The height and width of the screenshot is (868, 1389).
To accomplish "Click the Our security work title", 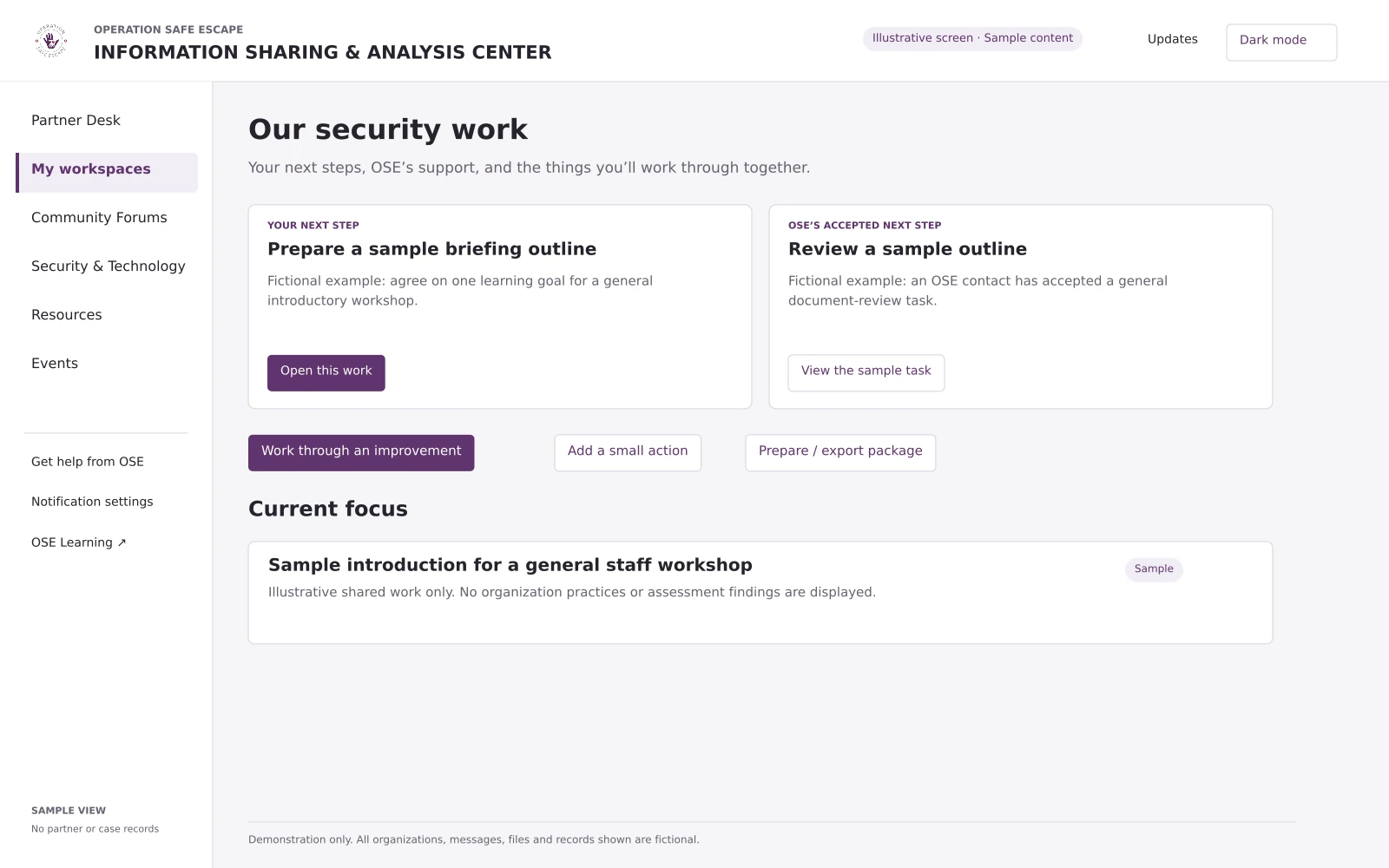I will click(388, 129).
